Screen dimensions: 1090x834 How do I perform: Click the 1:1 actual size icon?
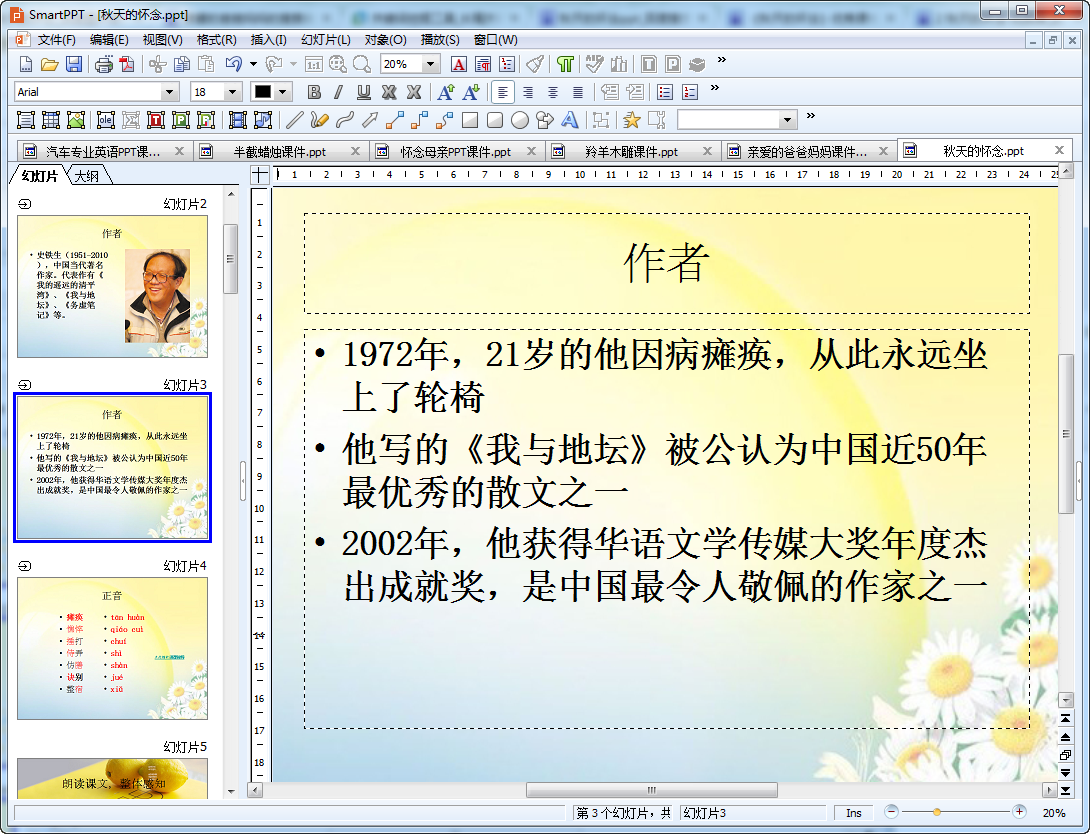[314, 65]
